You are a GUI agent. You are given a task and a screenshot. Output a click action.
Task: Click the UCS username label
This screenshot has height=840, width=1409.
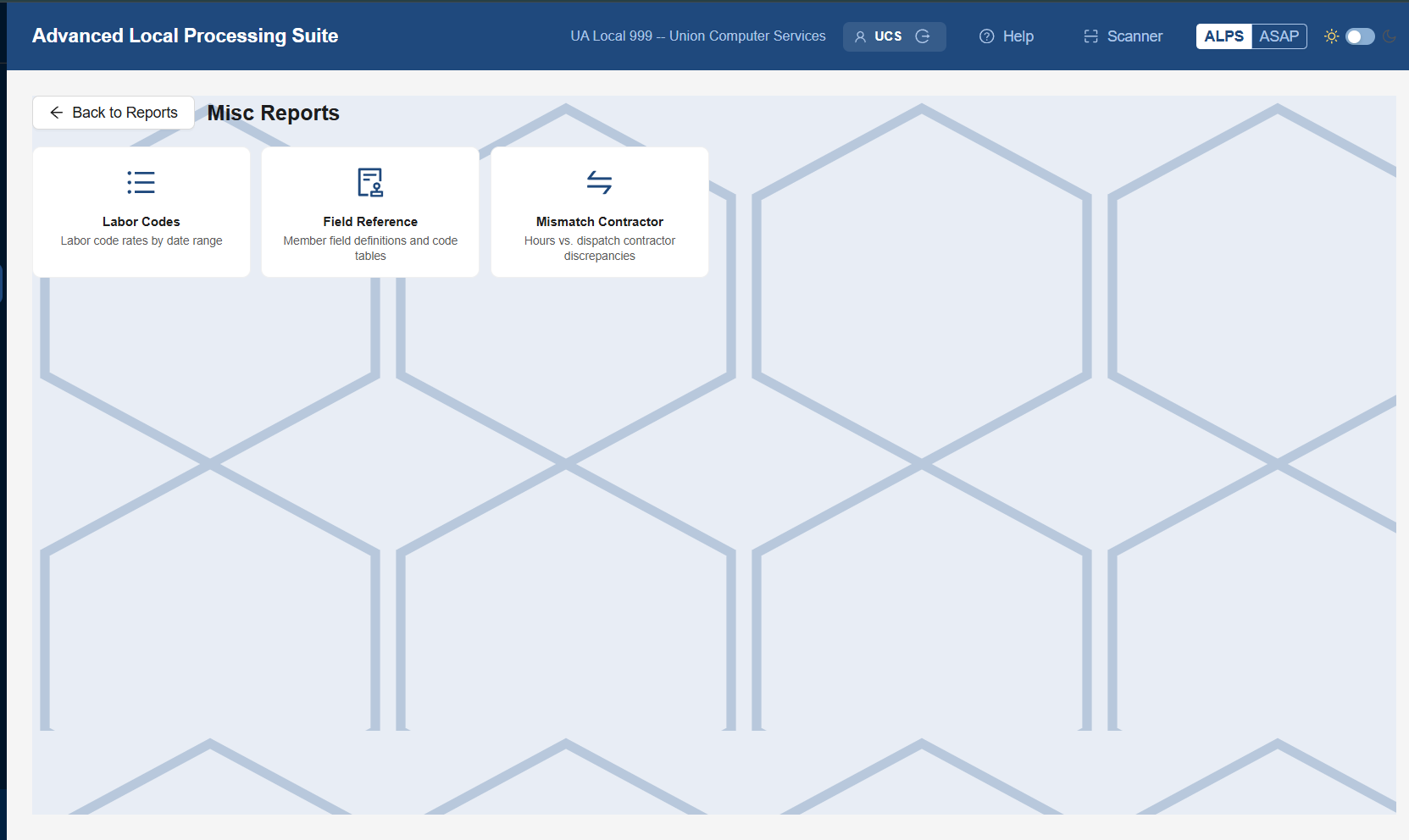tap(888, 36)
